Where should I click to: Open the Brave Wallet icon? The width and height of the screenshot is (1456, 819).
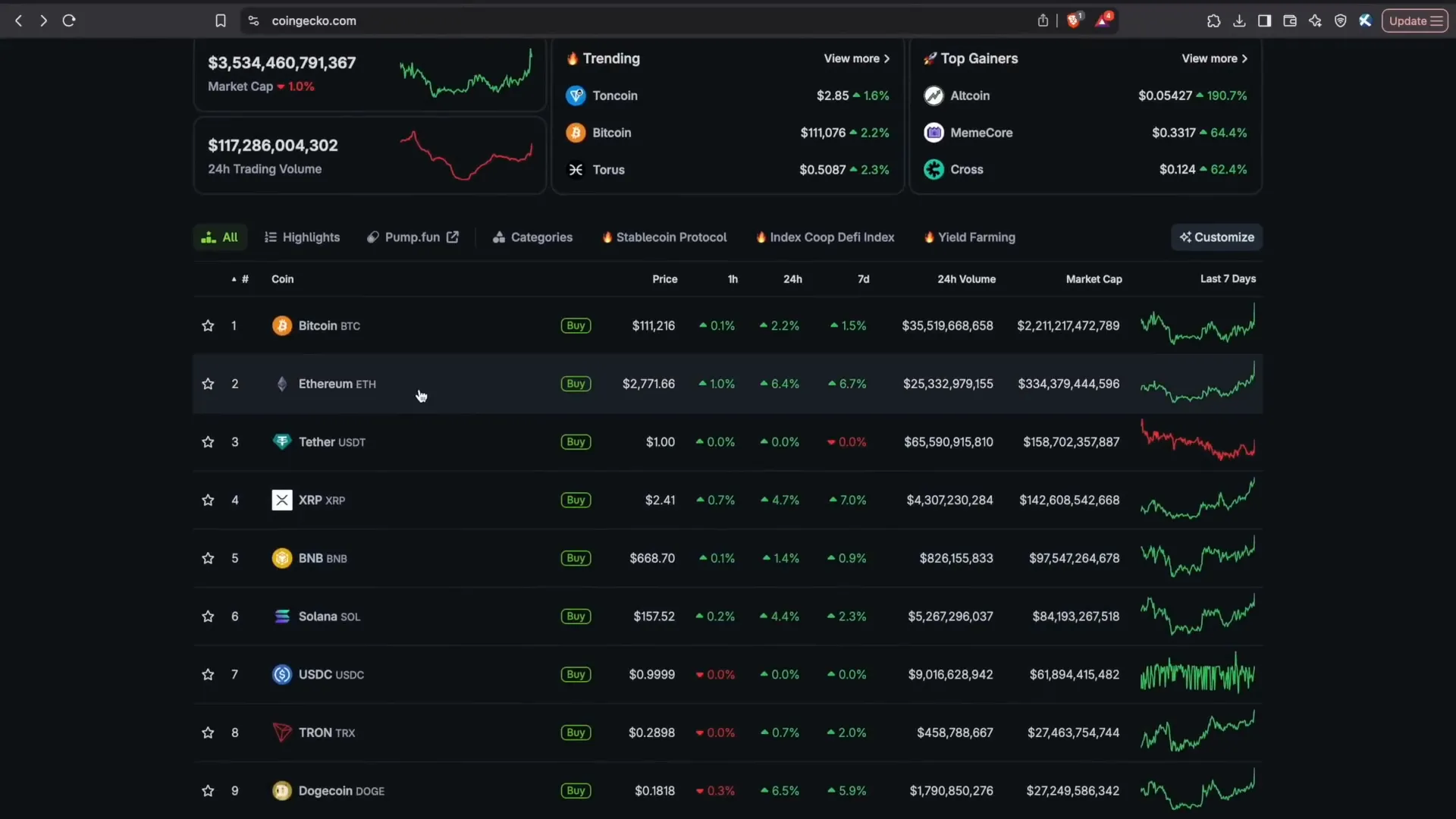tap(1289, 20)
